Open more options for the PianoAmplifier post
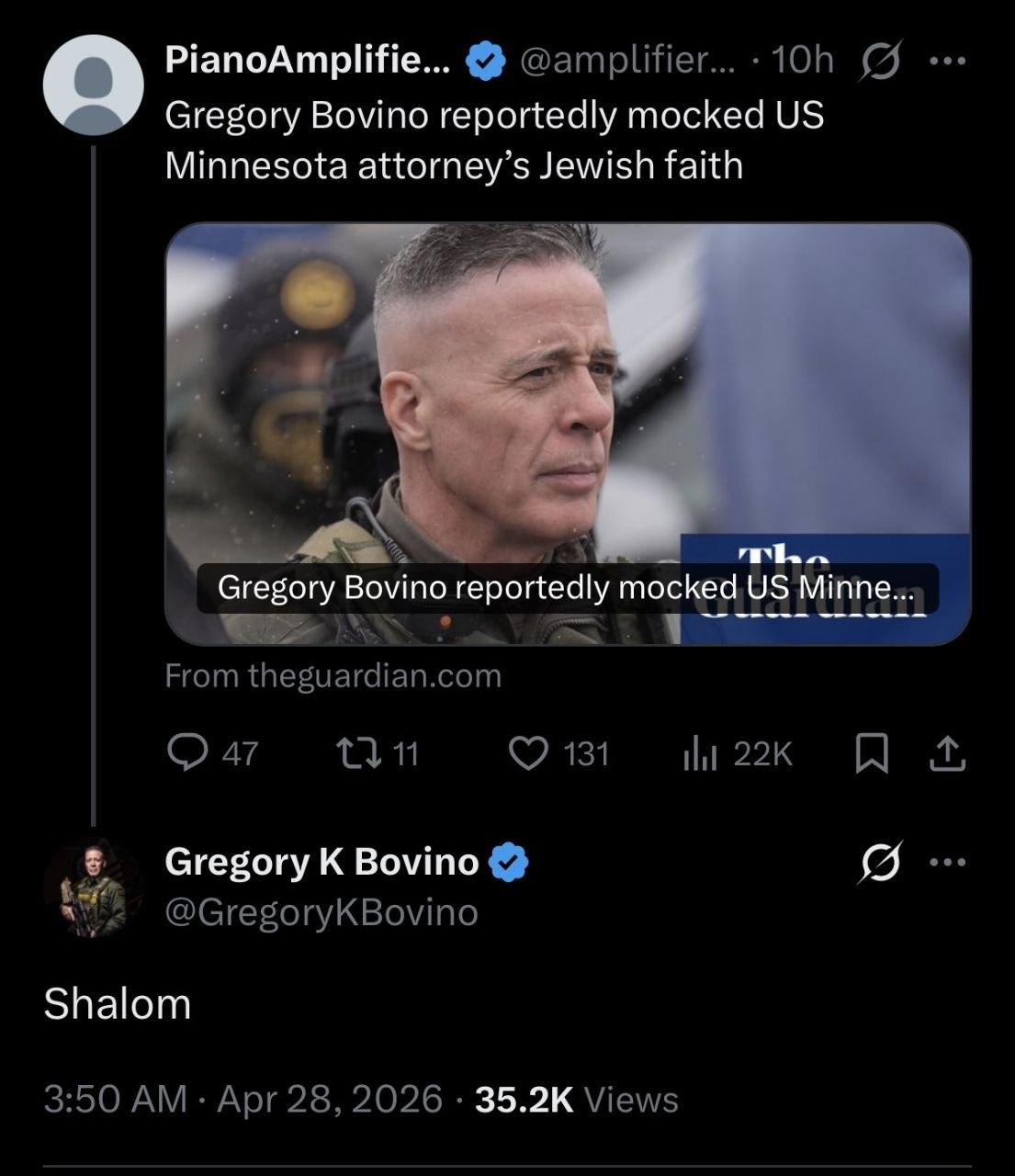The width and height of the screenshot is (1015, 1176). click(948, 62)
